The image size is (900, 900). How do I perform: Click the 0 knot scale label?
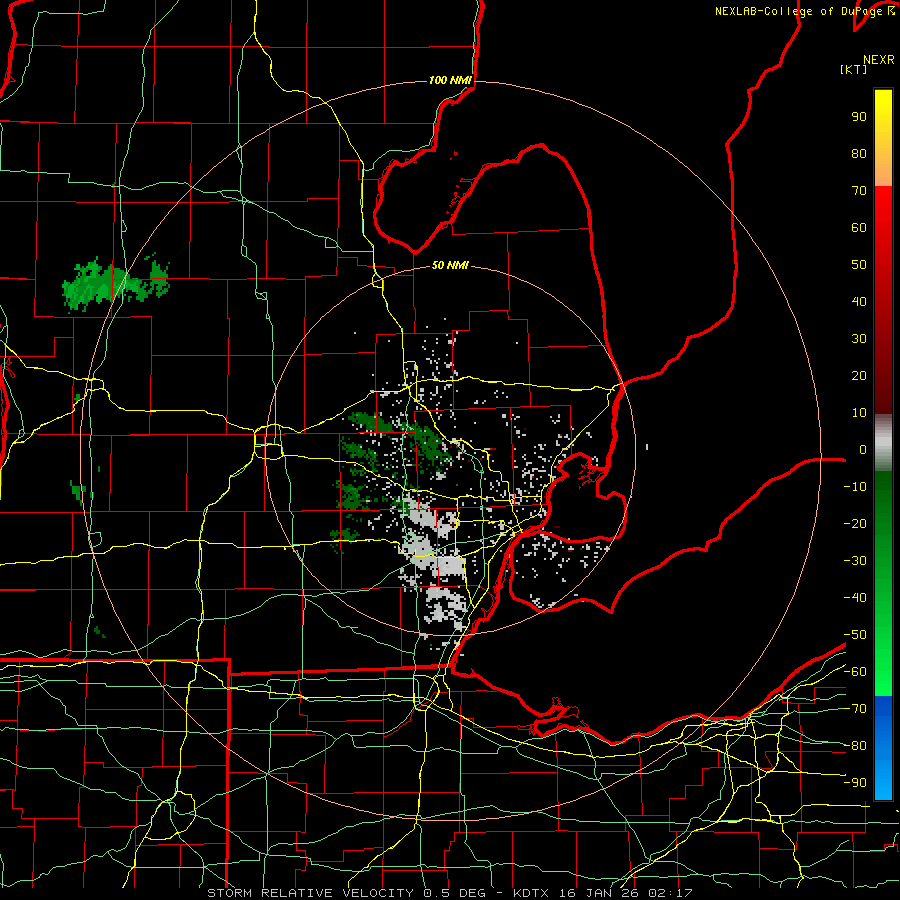click(863, 450)
